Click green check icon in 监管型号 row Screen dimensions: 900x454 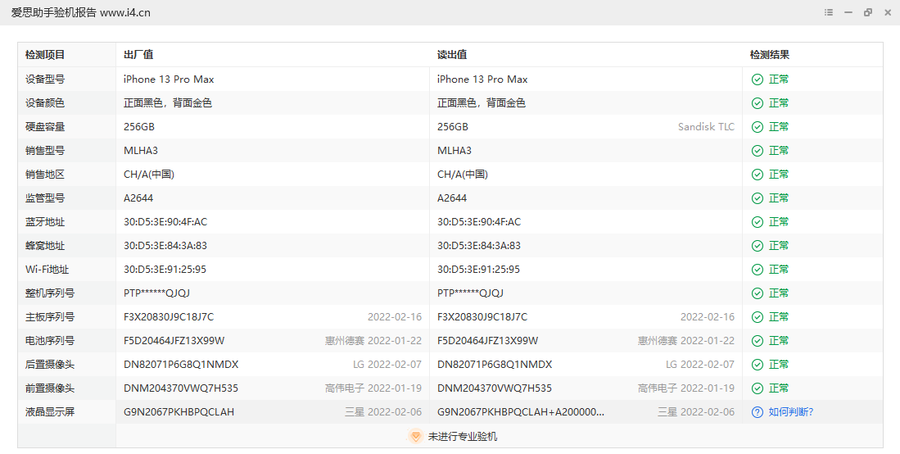(757, 198)
